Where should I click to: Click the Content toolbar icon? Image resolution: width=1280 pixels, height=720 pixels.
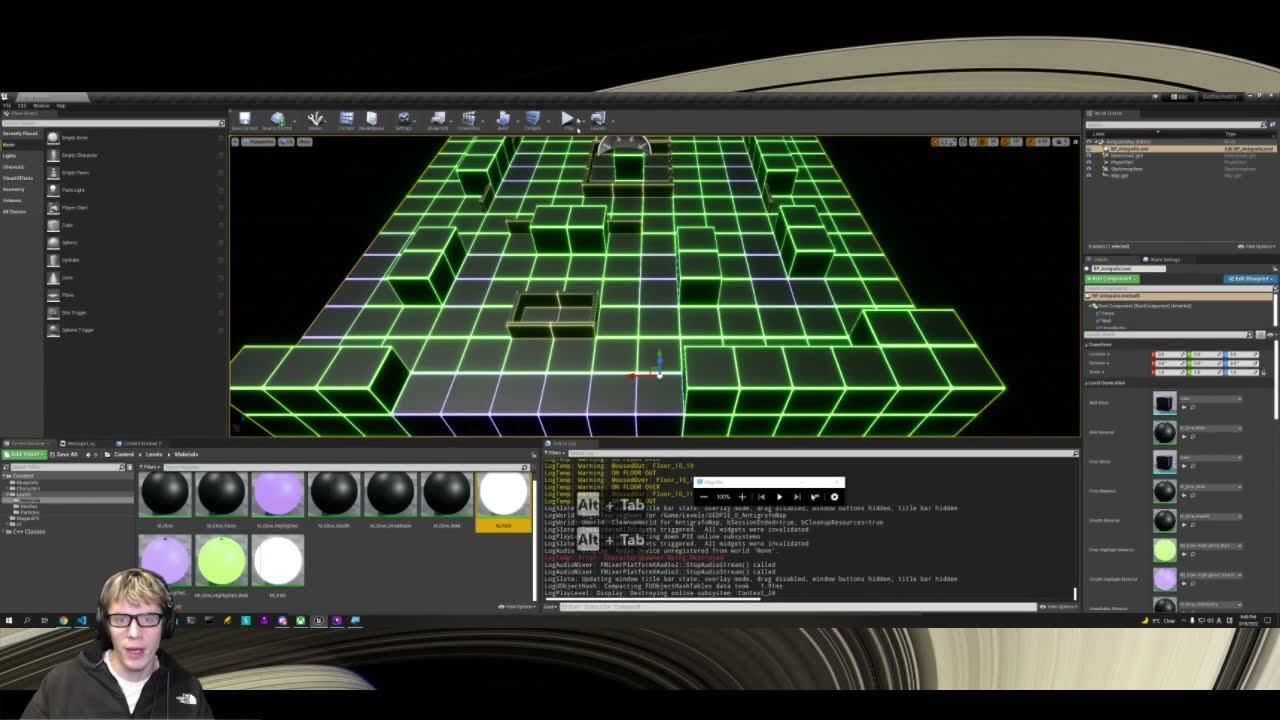(346, 120)
